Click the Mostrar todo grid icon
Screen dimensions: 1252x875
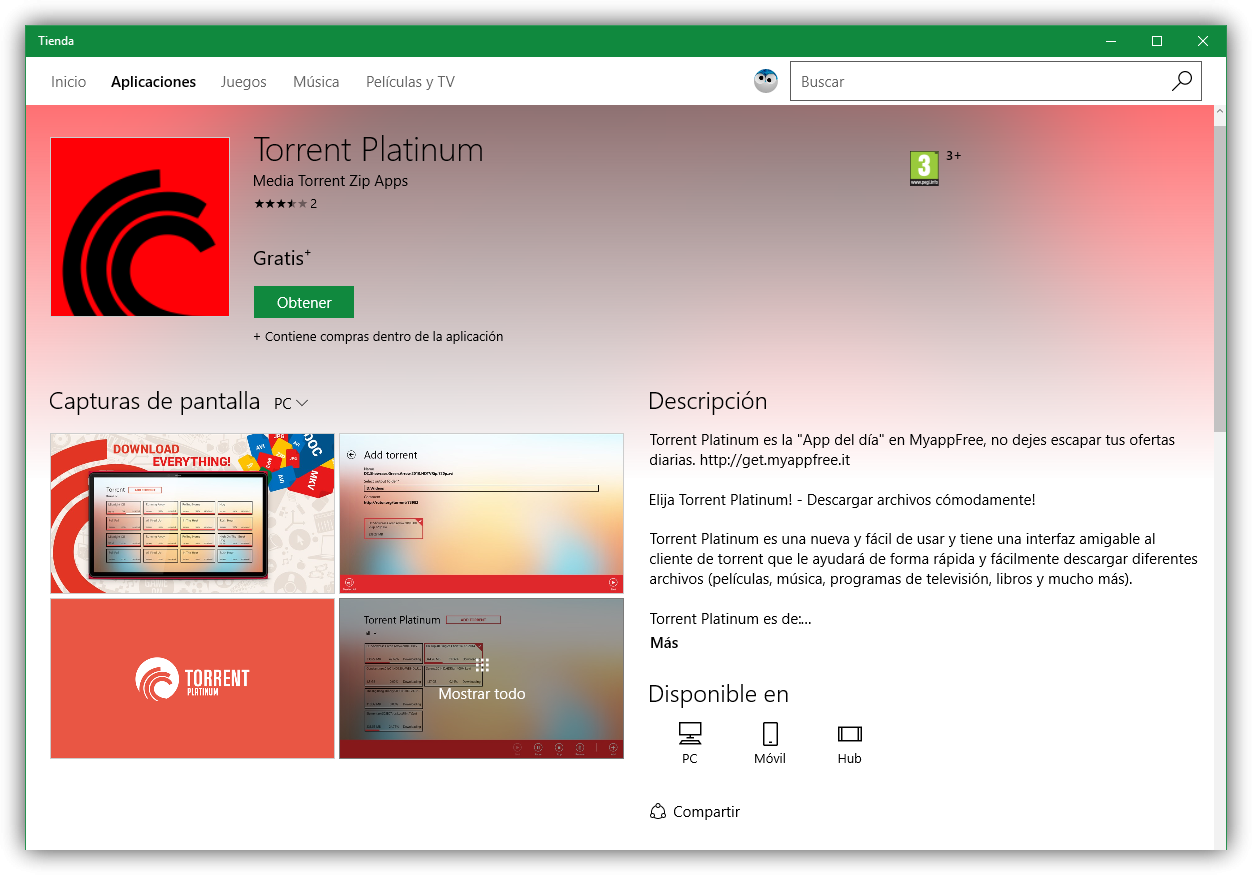[482, 665]
